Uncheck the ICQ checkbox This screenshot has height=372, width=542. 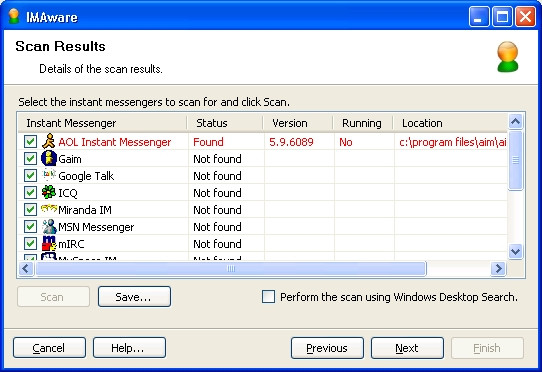(30, 192)
